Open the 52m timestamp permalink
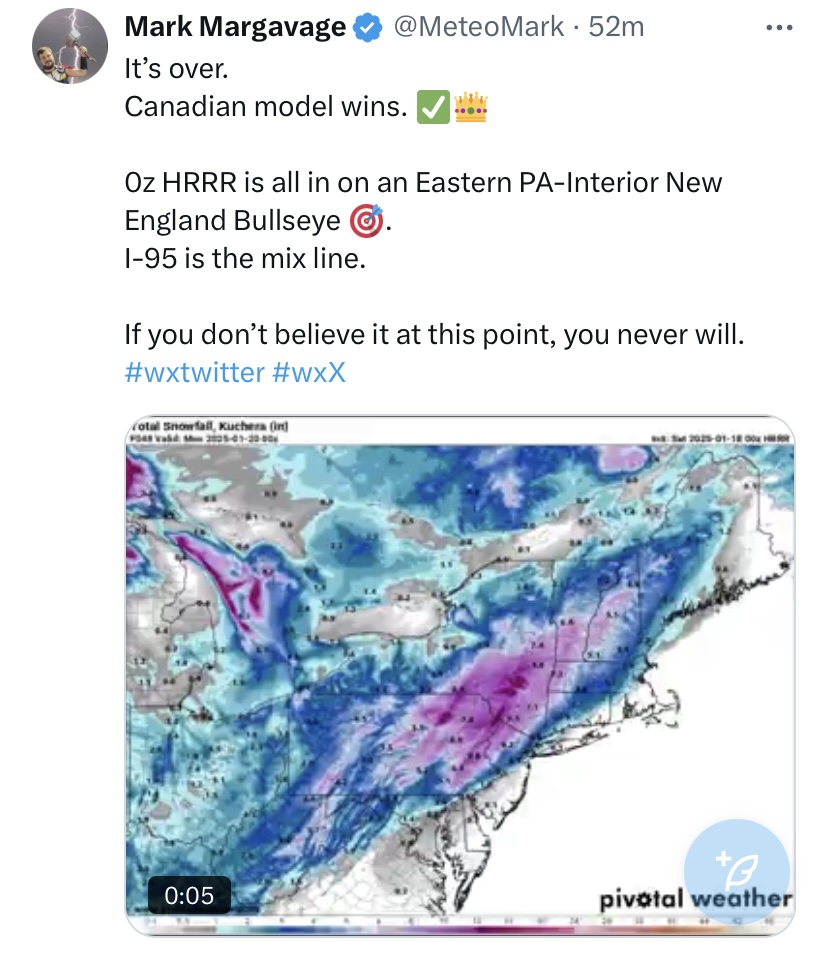 (616, 27)
